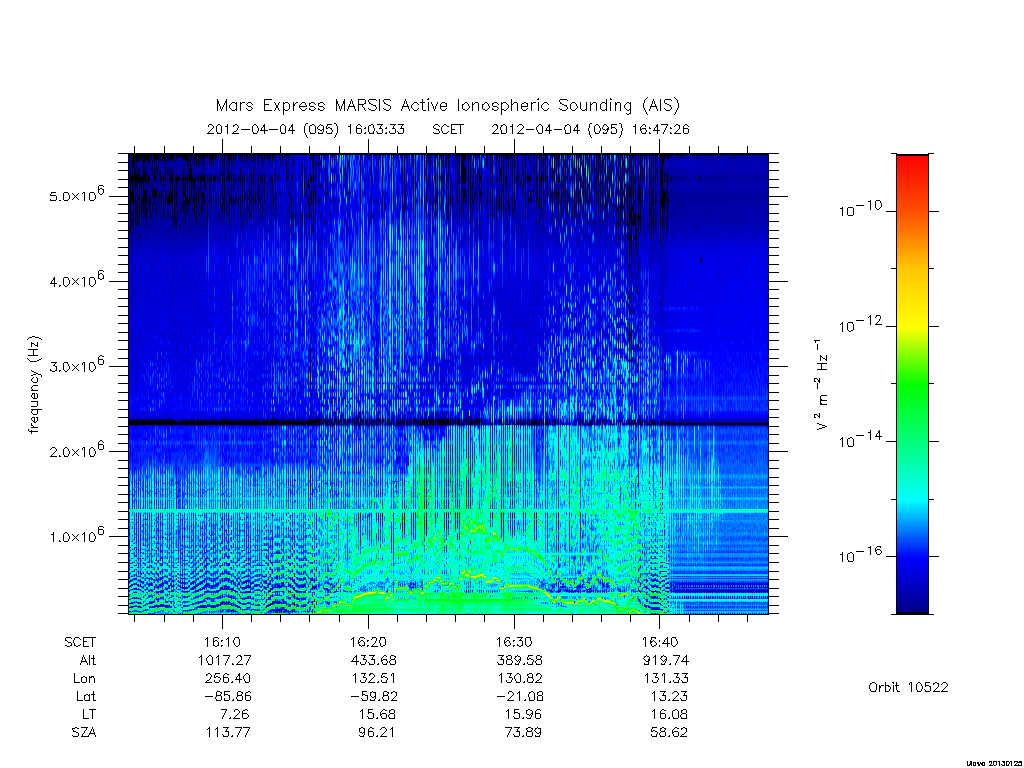Click the colorbar '10^-10' tick label
1024x768 pixels.
coord(861,209)
